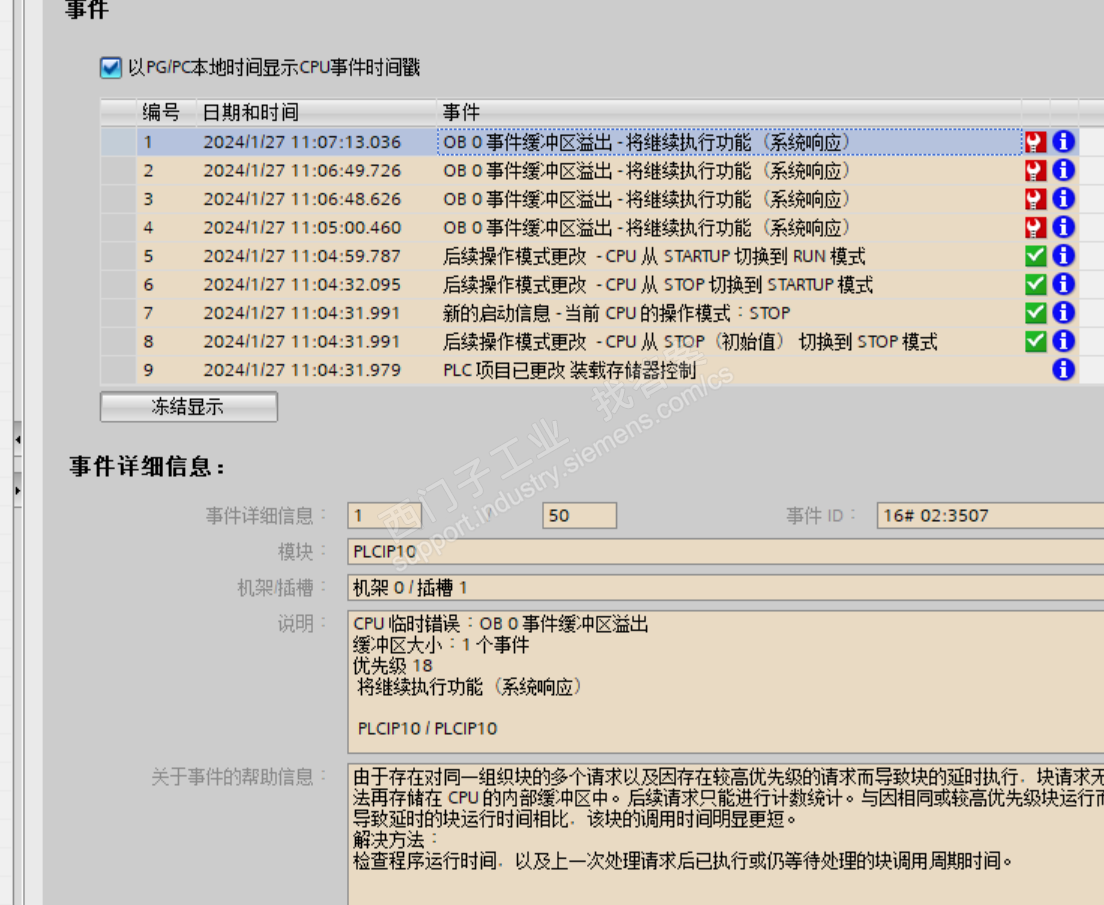Select STOP (初始值) to STOP event row
This screenshot has width=1104, height=905.
click(x=589, y=342)
